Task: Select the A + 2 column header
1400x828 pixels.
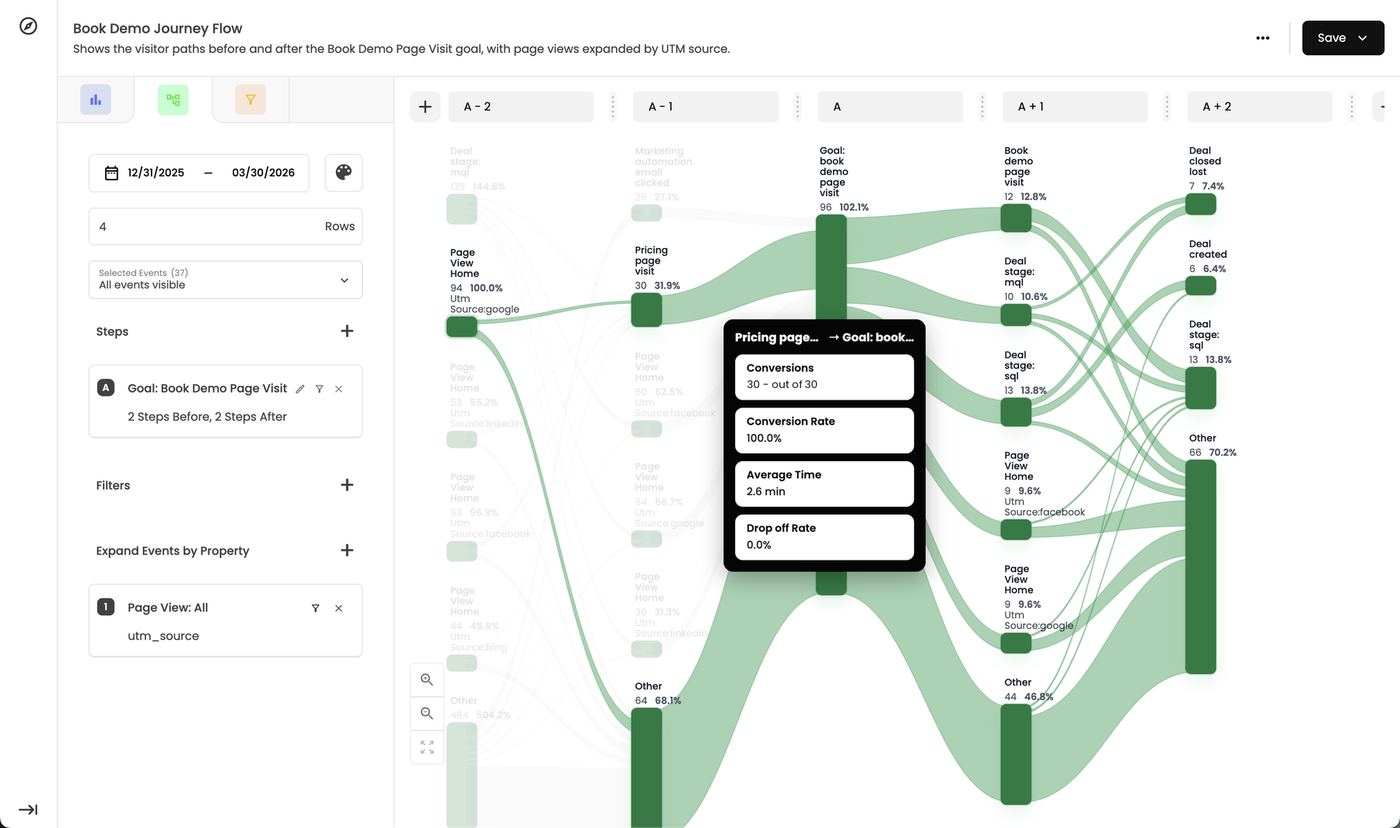Action: (x=1260, y=107)
